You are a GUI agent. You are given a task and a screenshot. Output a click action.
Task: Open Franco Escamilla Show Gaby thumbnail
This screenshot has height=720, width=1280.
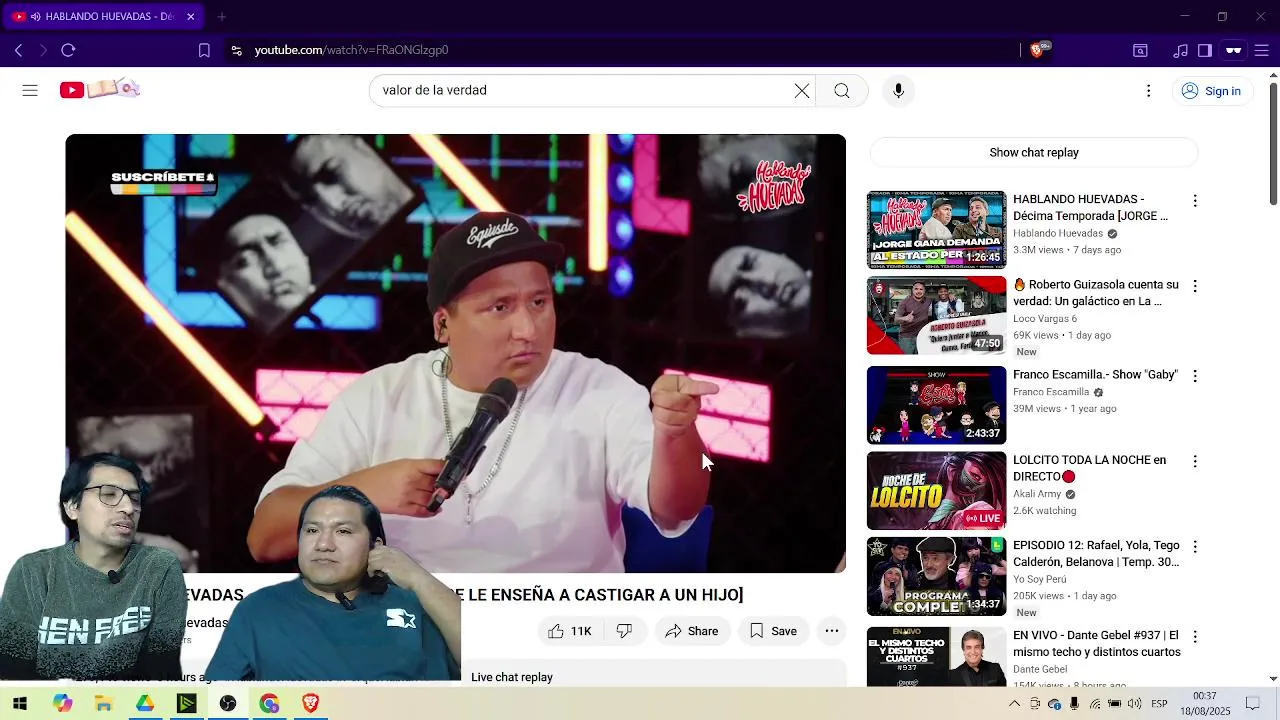tap(936, 405)
